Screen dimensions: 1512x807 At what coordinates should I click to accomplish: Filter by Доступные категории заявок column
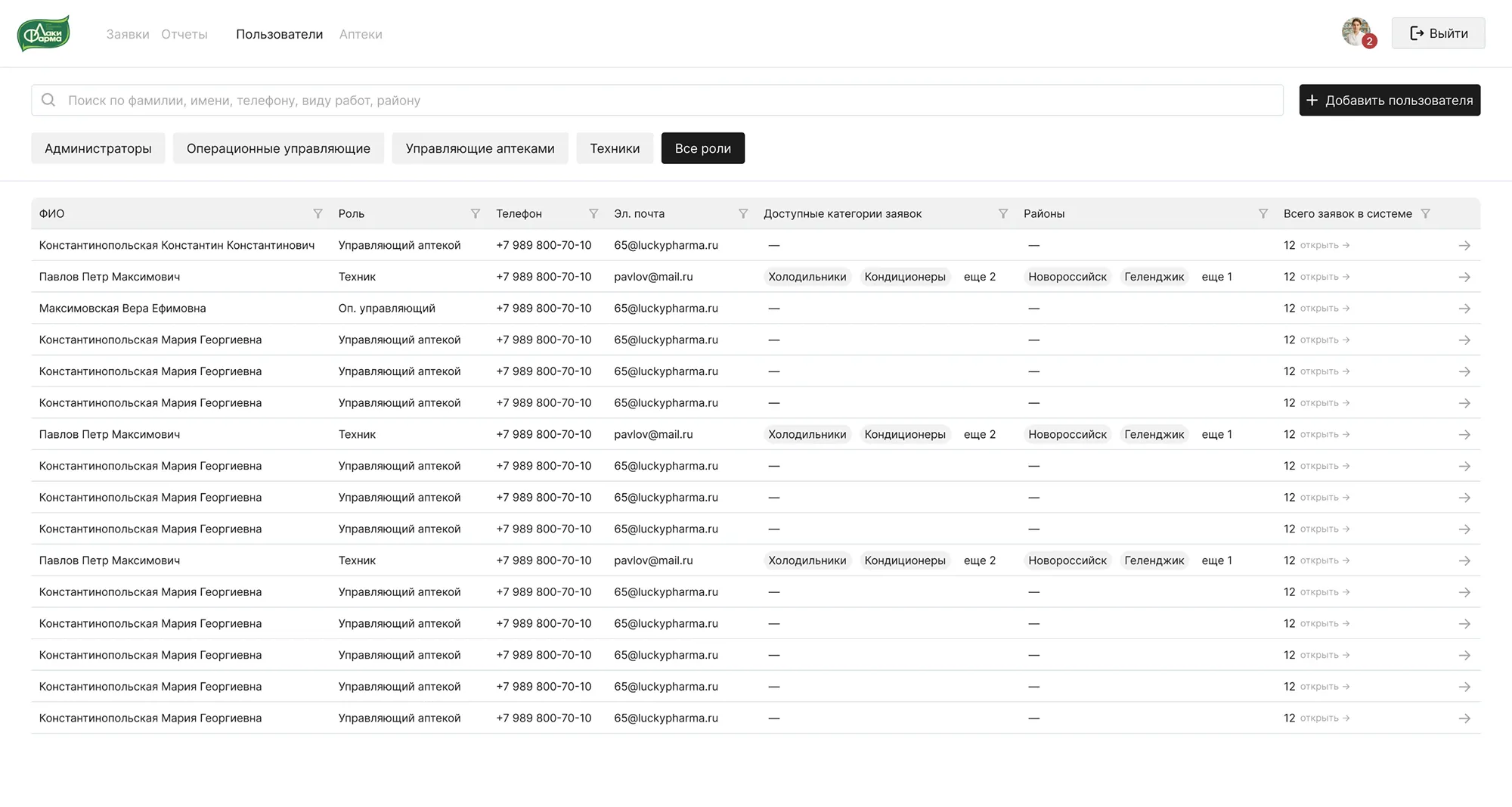pyautogui.click(x=1002, y=214)
